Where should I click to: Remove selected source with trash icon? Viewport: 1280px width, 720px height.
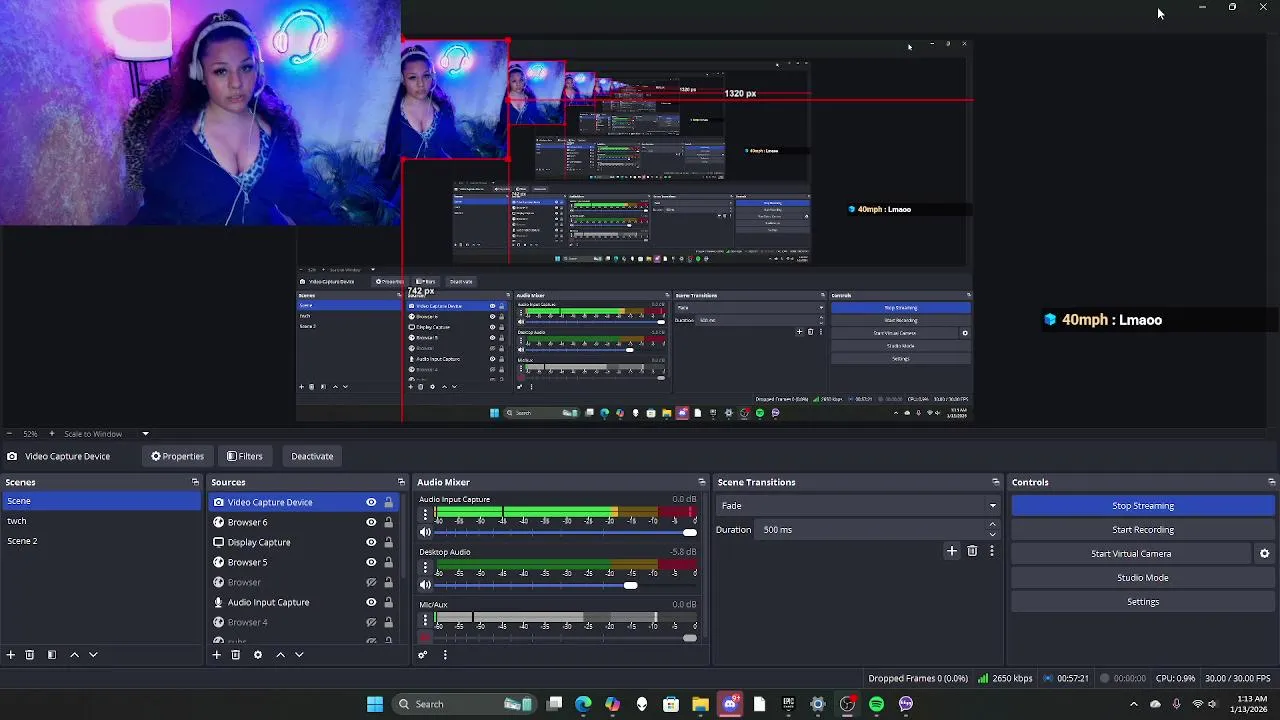pos(236,655)
